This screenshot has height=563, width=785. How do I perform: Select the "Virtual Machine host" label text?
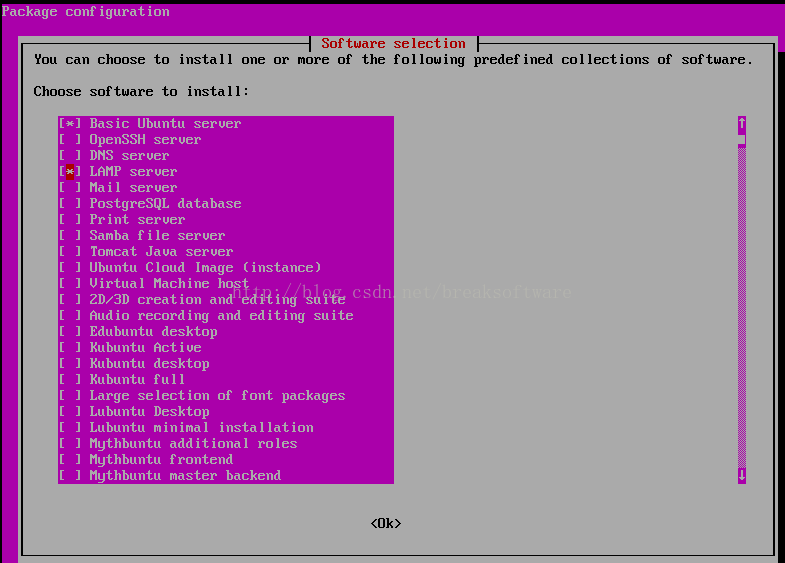[169, 284]
